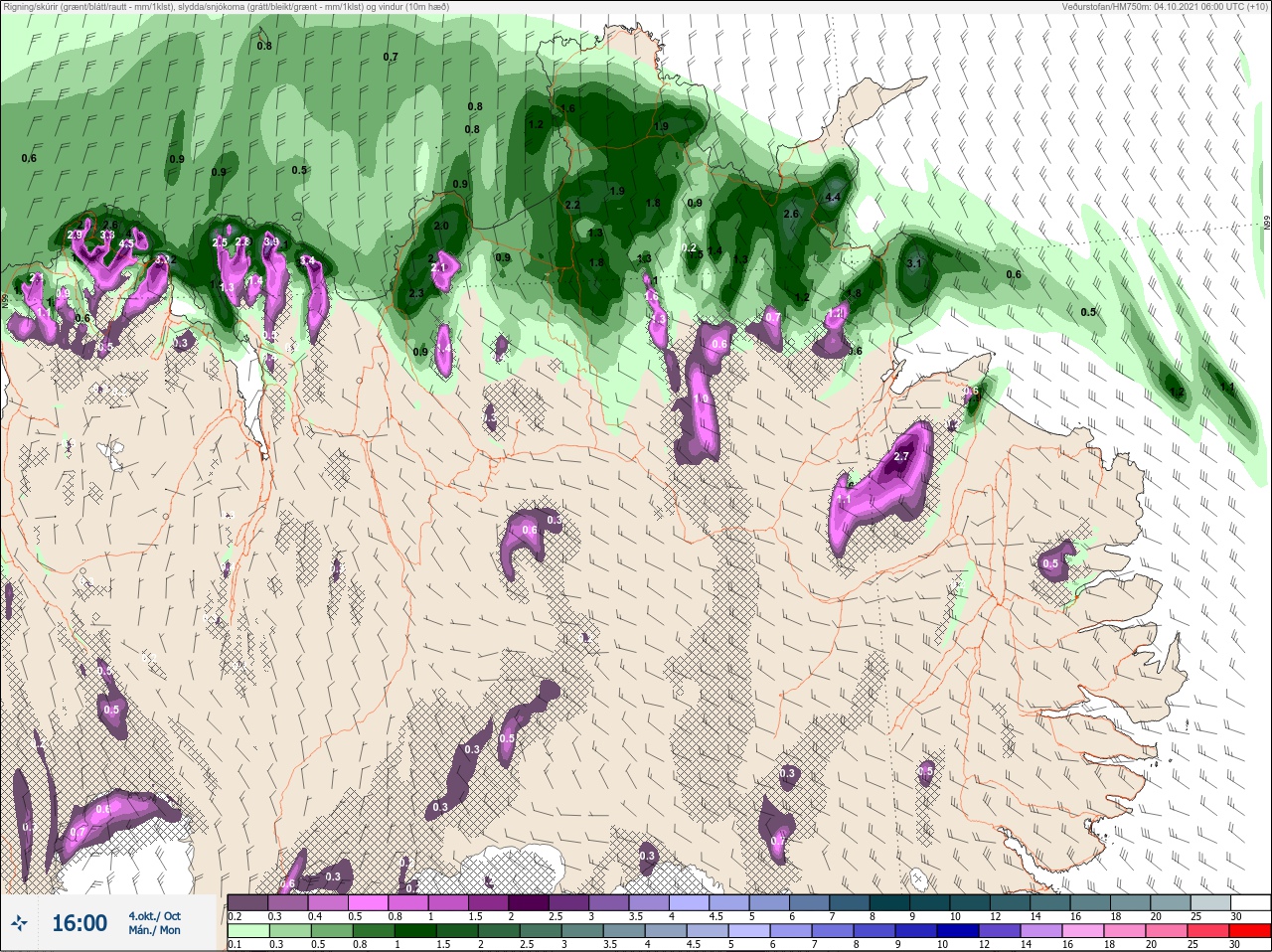The width and height of the screenshot is (1272, 952).
Task: Pick the darkest purple 2 swatch on the upper scale
Action: tap(529, 902)
